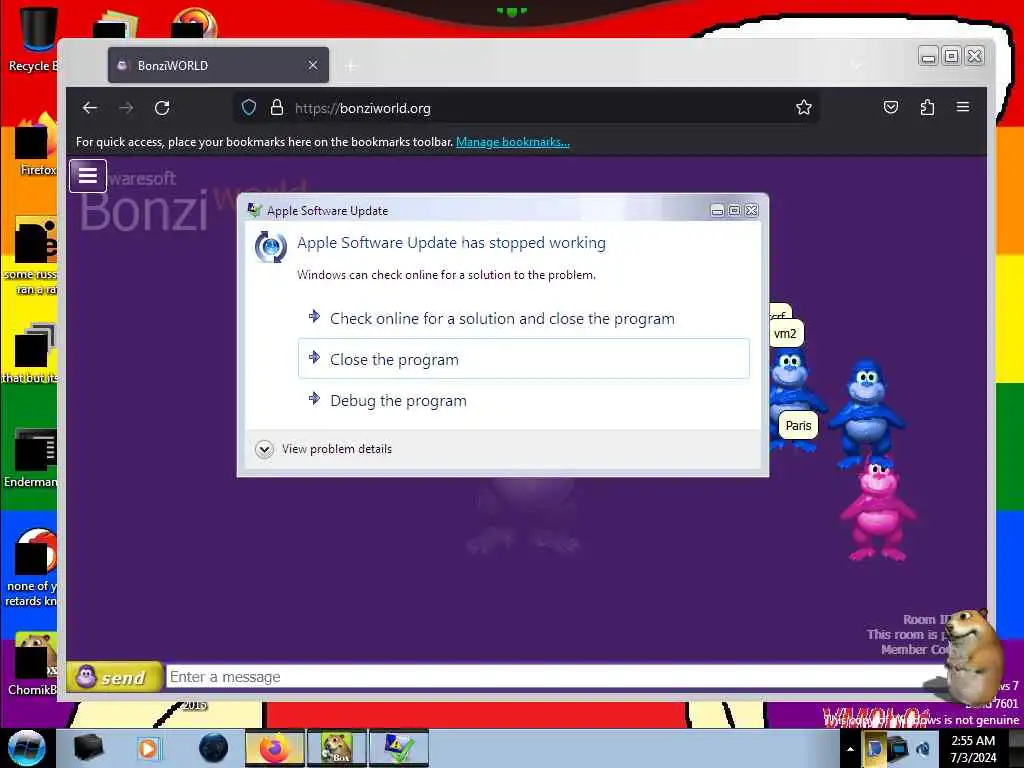This screenshot has width=1024, height=768.
Task: Click the volume speaker tray icon
Action: [924, 748]
